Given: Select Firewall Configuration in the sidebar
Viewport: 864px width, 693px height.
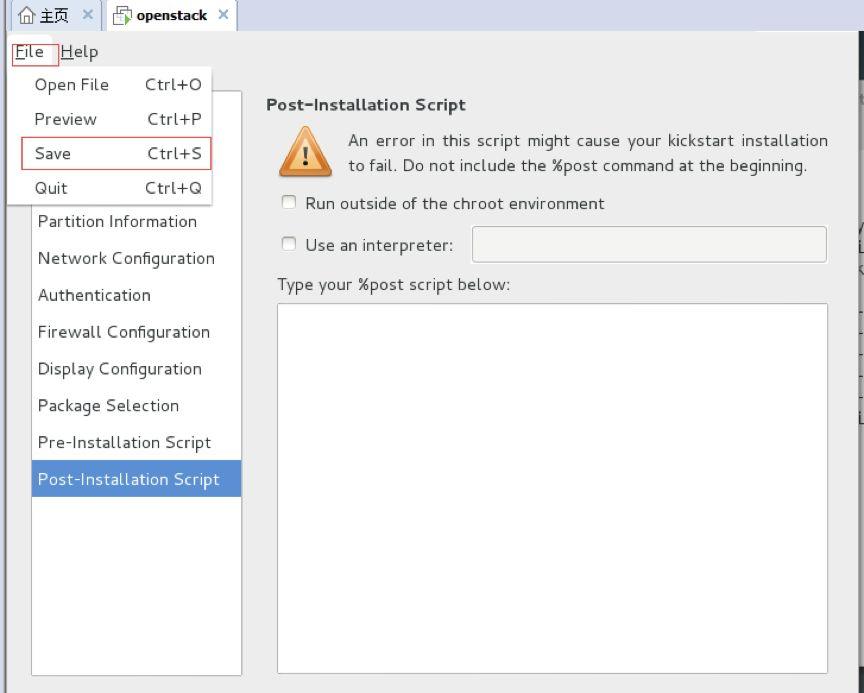Looking at the screenshot, I should click(x=124, y=332).
